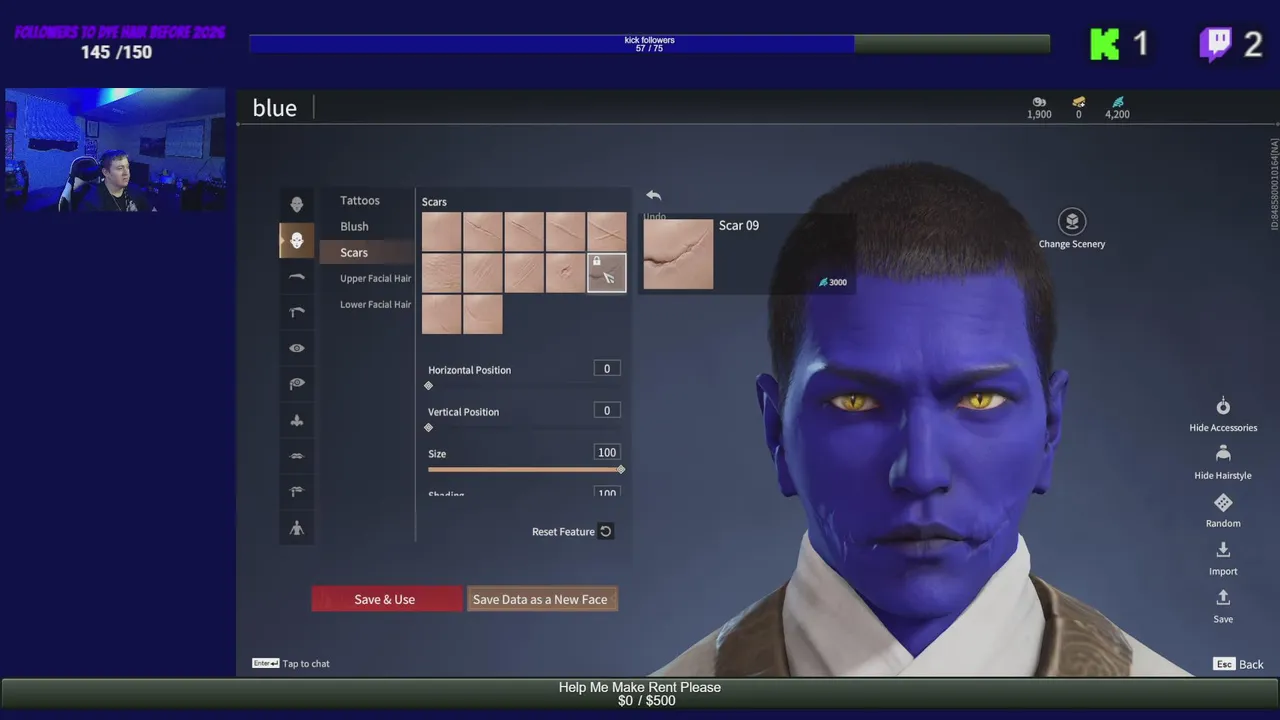Click the Twitch logo in stream overlay
Image resolution: width=1280 pixels, height=720 pixels.
pyautogui.click(x=1216, y=44)
